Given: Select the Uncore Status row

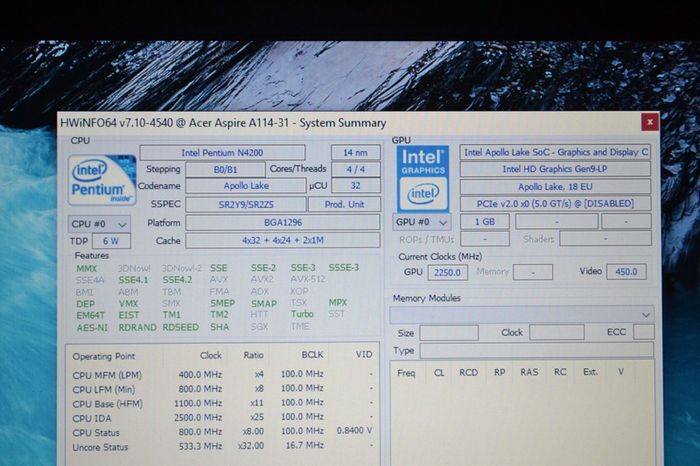Looking at the screenshot, I should click(x=222, y=446).
